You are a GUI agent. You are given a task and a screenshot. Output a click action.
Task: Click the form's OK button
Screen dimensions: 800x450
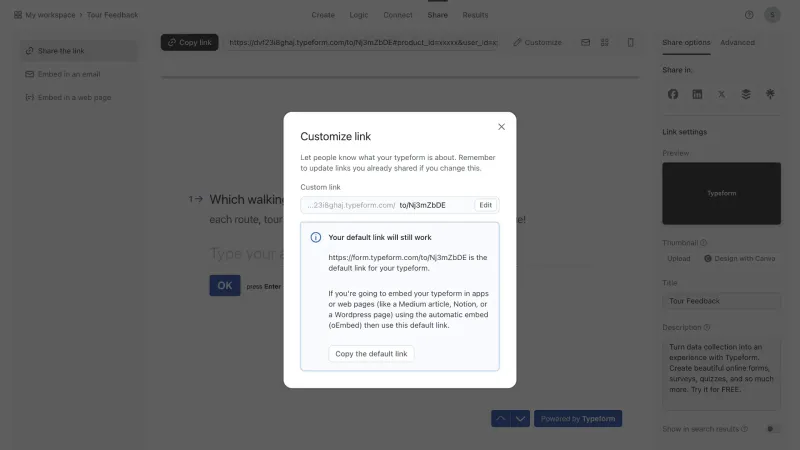(x=225, y=286)
